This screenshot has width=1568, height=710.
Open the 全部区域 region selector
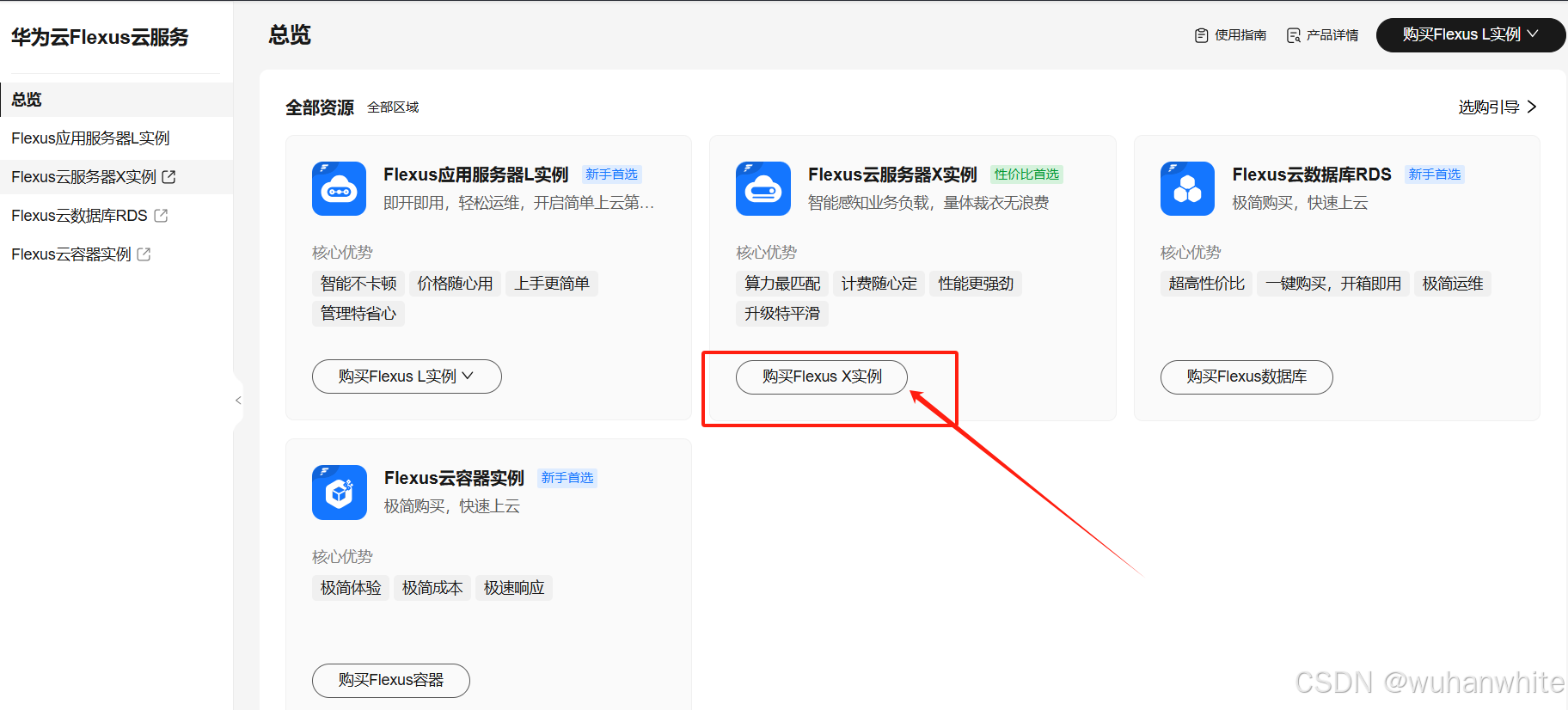[393, 107]
